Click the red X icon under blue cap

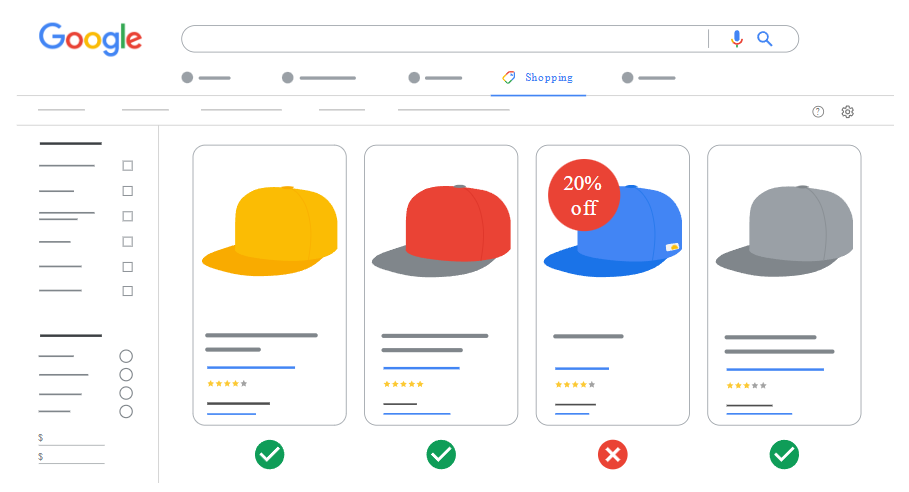coord(613,454)
